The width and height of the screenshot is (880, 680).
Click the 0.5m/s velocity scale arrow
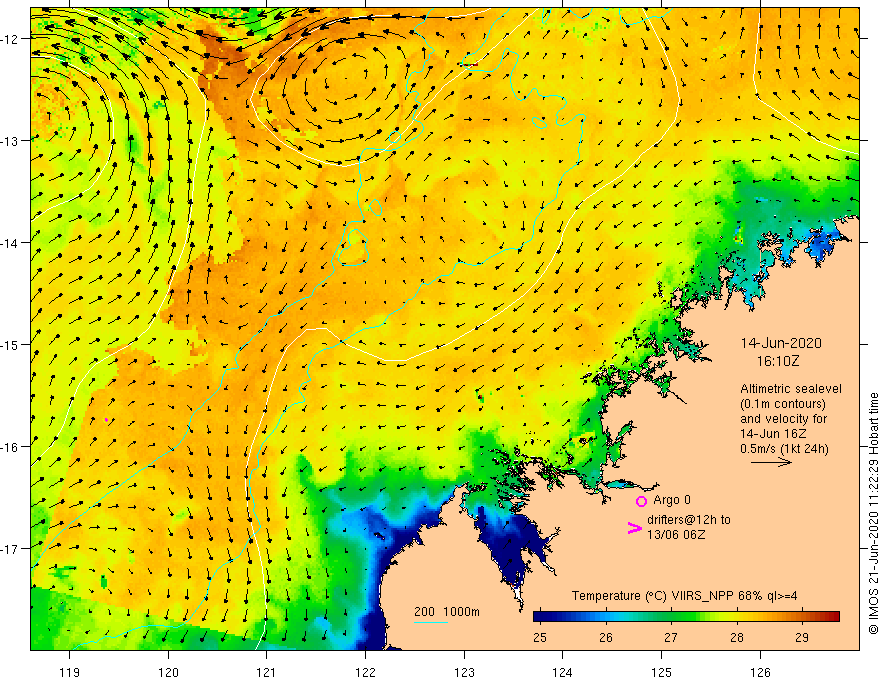coord(771,462)
